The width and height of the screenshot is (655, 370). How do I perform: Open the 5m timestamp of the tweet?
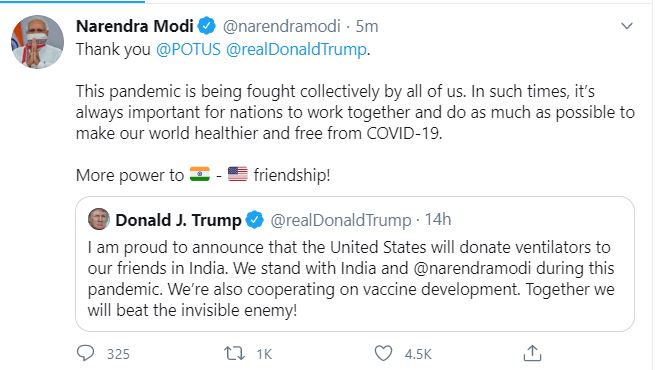coord(367,26)
